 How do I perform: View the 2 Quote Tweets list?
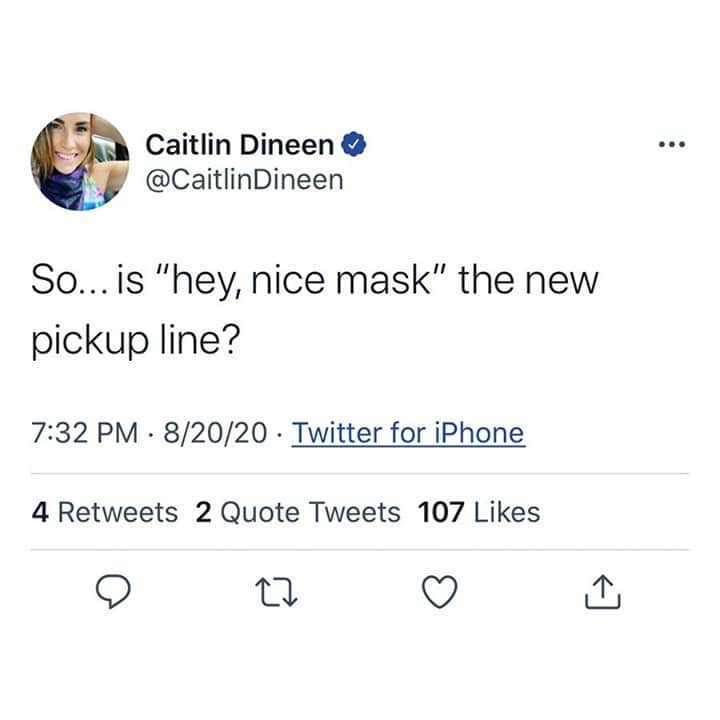(298, 512)
